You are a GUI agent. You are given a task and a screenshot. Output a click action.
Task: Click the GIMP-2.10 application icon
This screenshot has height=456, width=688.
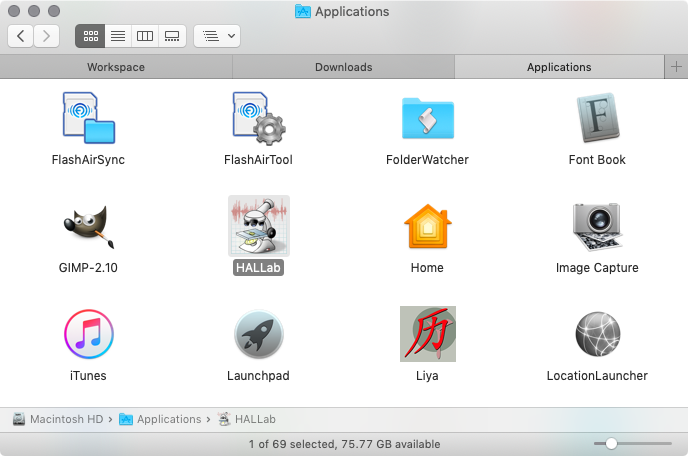coord(88,226)
